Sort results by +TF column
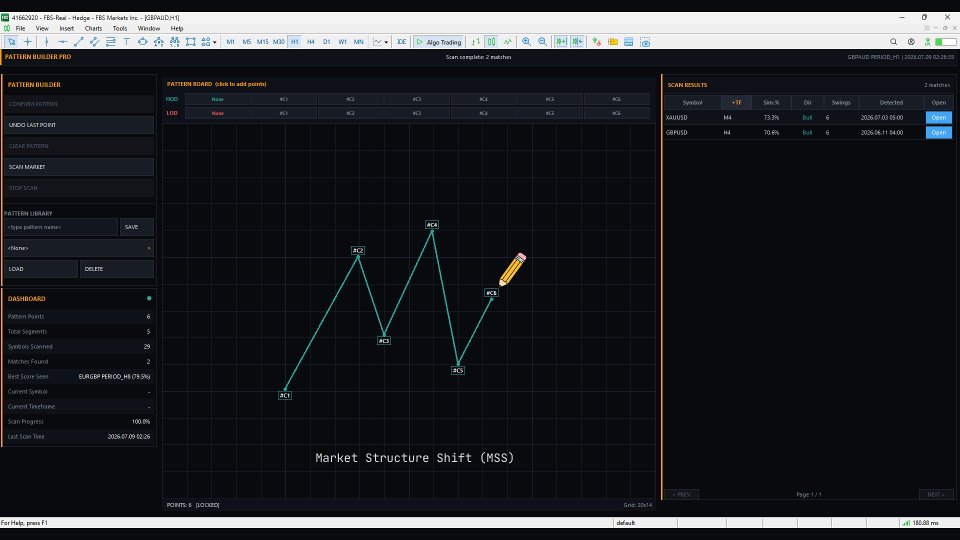960x540 pixels. tap(737, 102)
